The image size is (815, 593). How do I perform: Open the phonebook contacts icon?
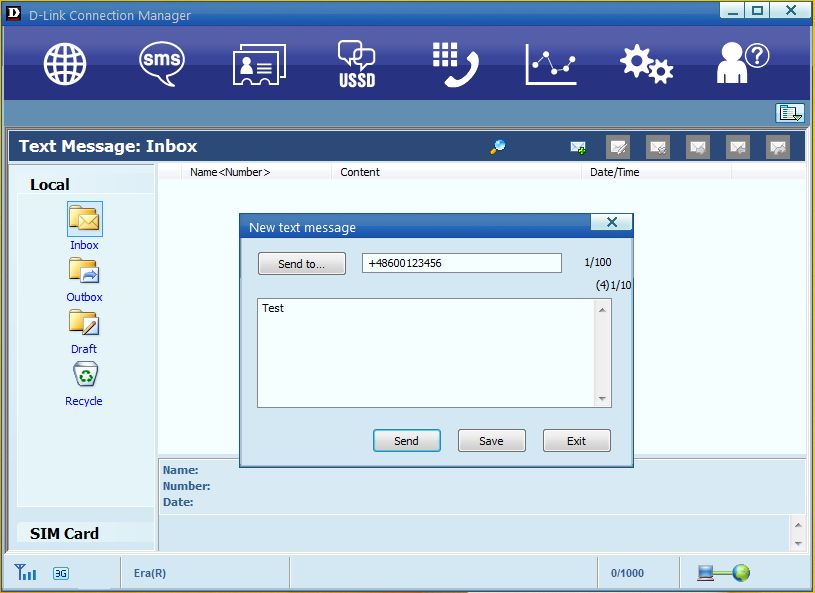click(259, 64)
